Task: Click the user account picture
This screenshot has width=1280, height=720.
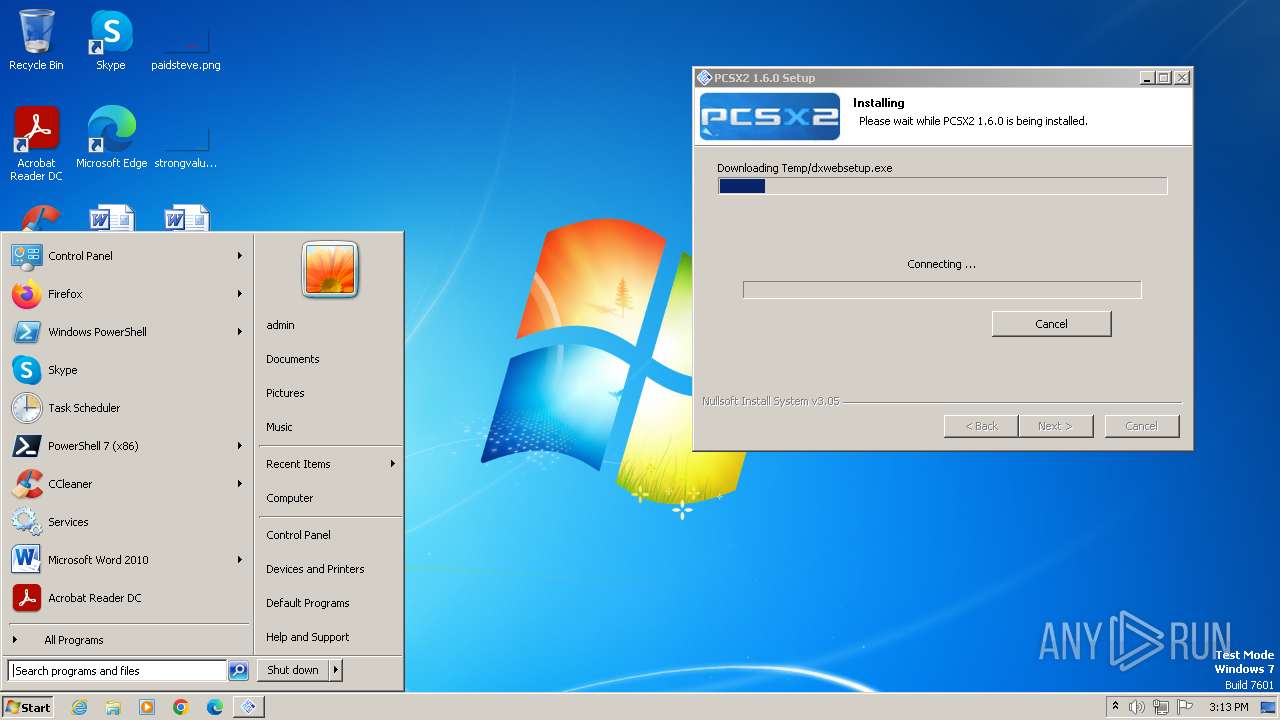Action: (x=330, y=270)
